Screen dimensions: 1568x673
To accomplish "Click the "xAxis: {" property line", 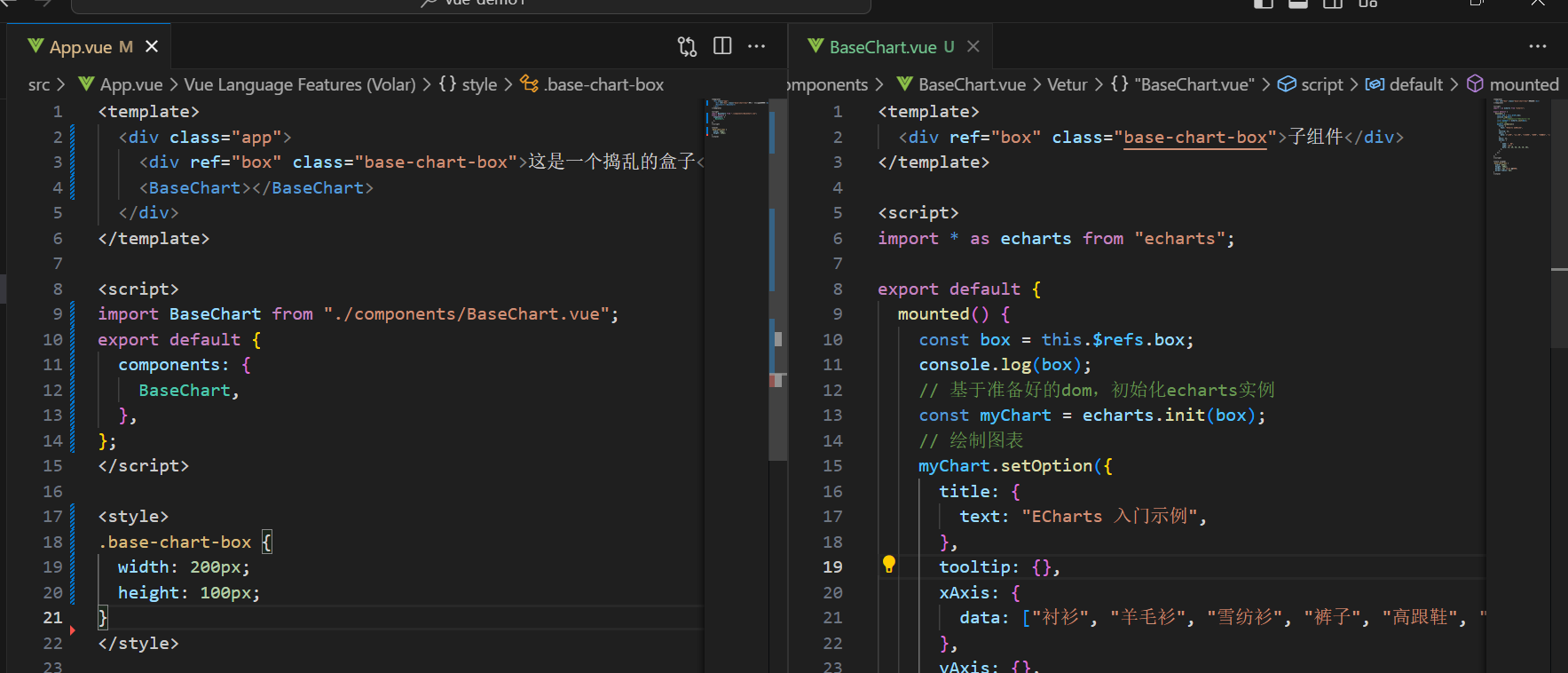I will [980, 593].
